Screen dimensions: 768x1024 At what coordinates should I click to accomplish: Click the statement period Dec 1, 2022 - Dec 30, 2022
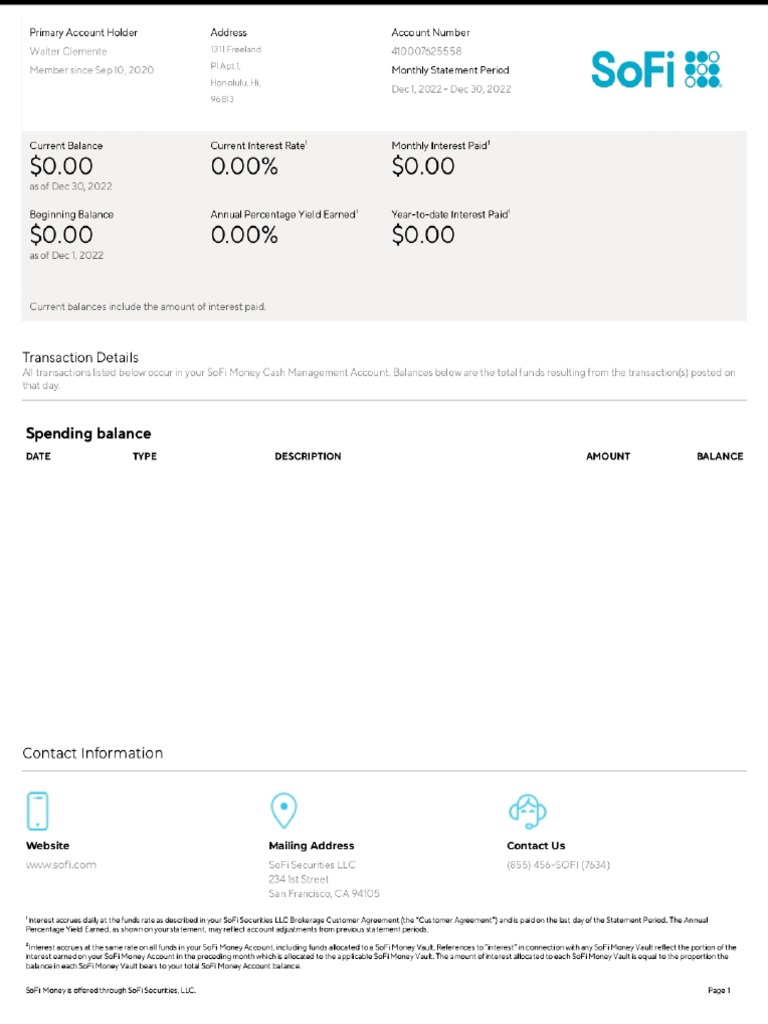click(x=451, y=89)
